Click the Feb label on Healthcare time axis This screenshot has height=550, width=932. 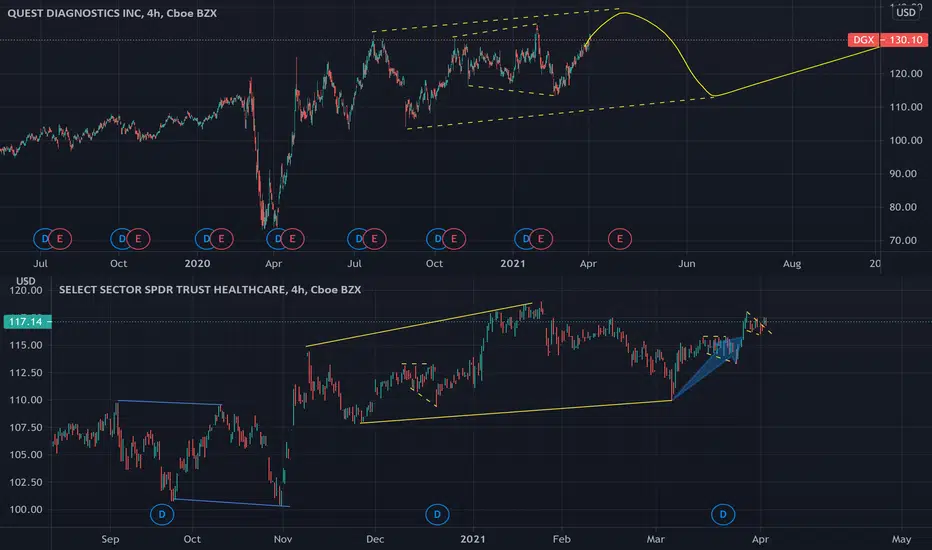point(561,539)
